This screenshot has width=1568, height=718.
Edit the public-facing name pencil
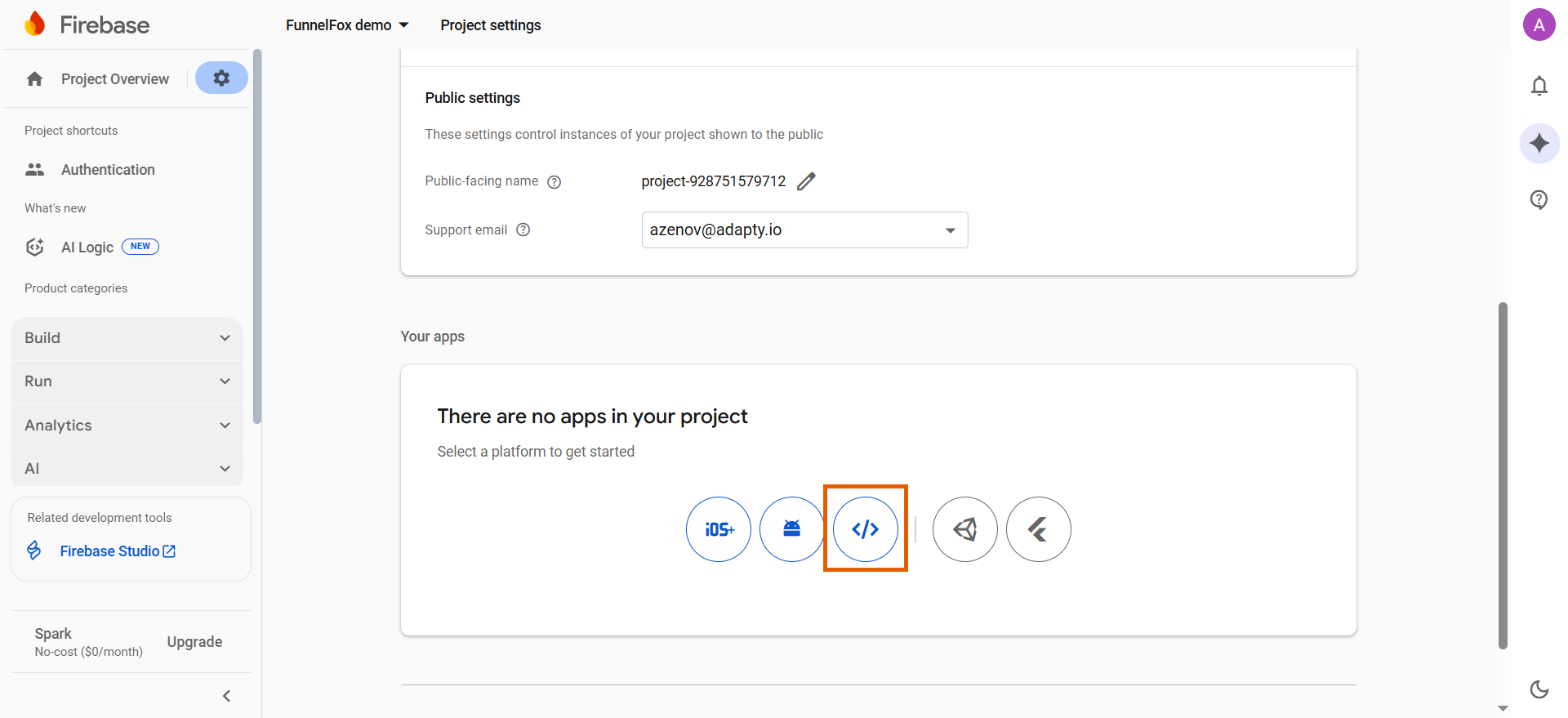(x=806, y=181)
